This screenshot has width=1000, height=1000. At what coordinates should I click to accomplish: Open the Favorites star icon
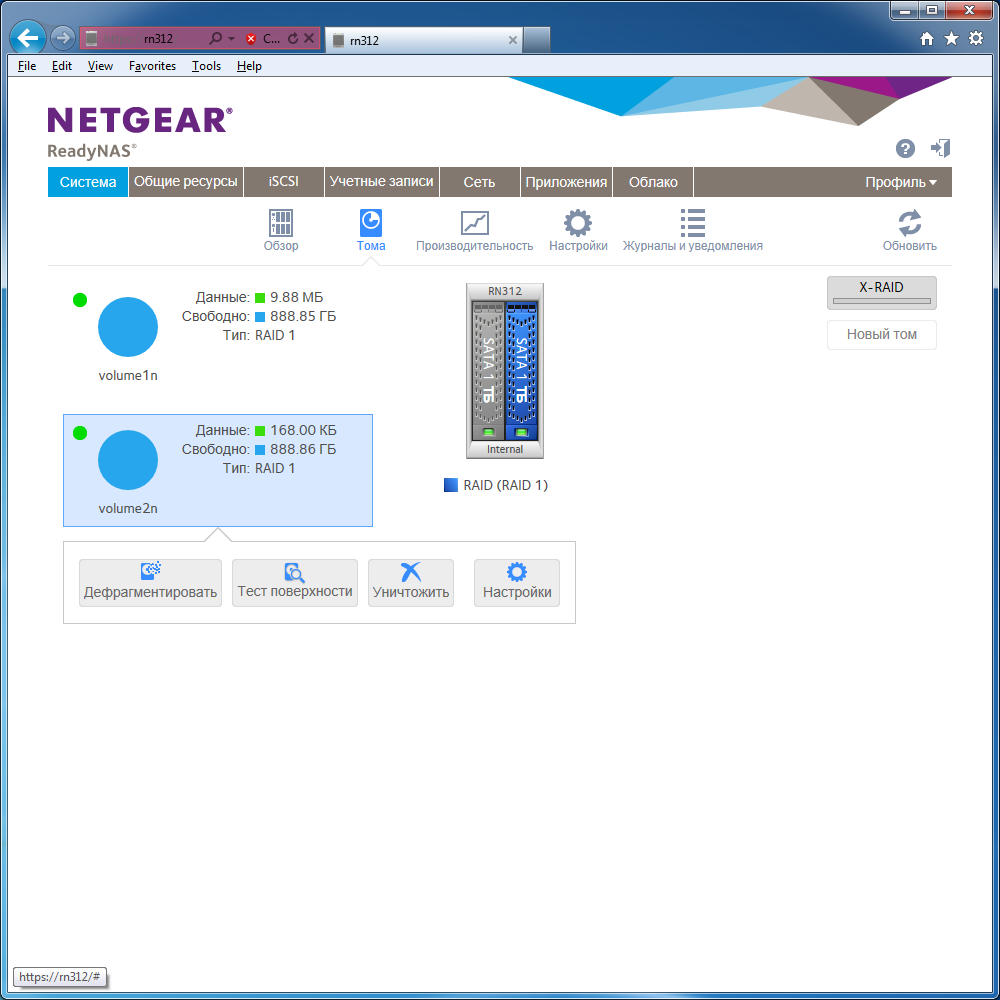(x=952, y=39)
